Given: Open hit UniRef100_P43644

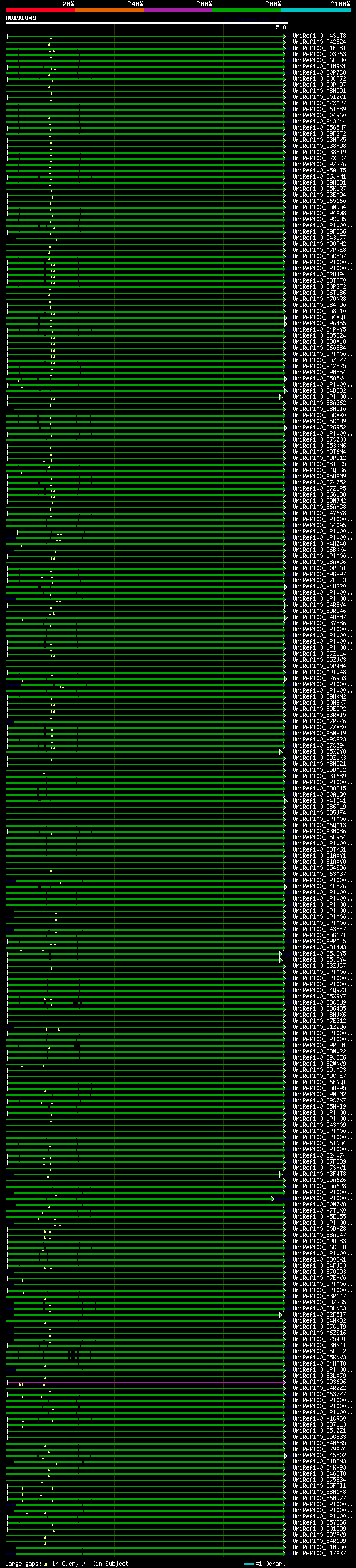Looking at the screenshot, I should (319, 122).
